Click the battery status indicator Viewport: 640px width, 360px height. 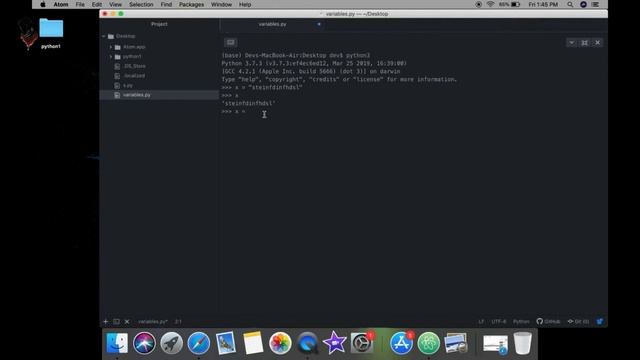coord(510,4)
